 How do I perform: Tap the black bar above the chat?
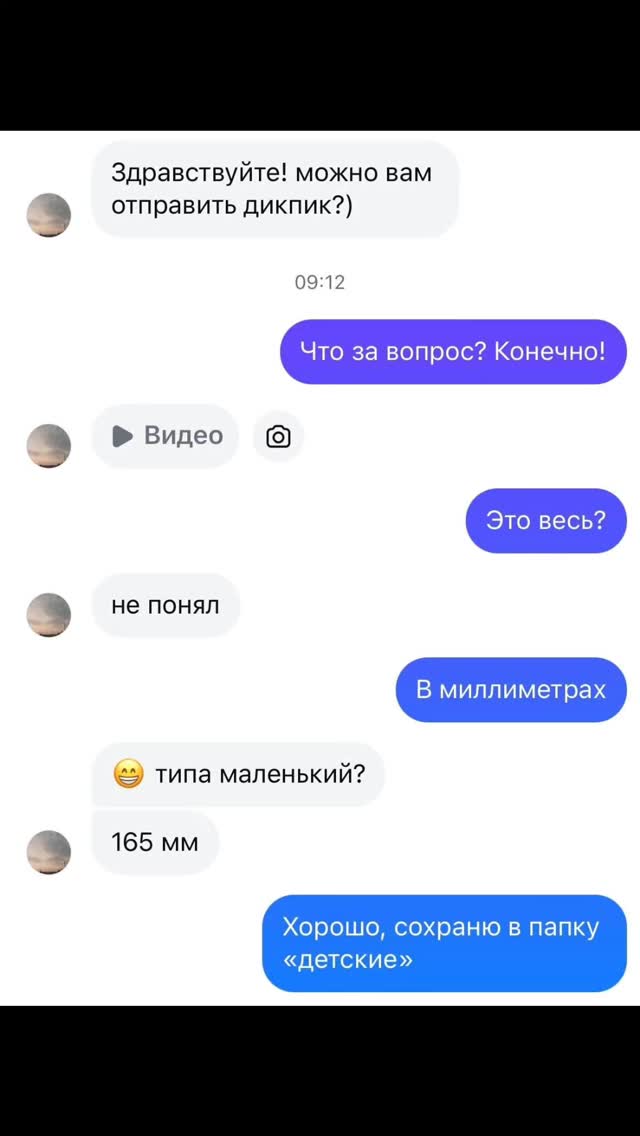pos(320,65)
